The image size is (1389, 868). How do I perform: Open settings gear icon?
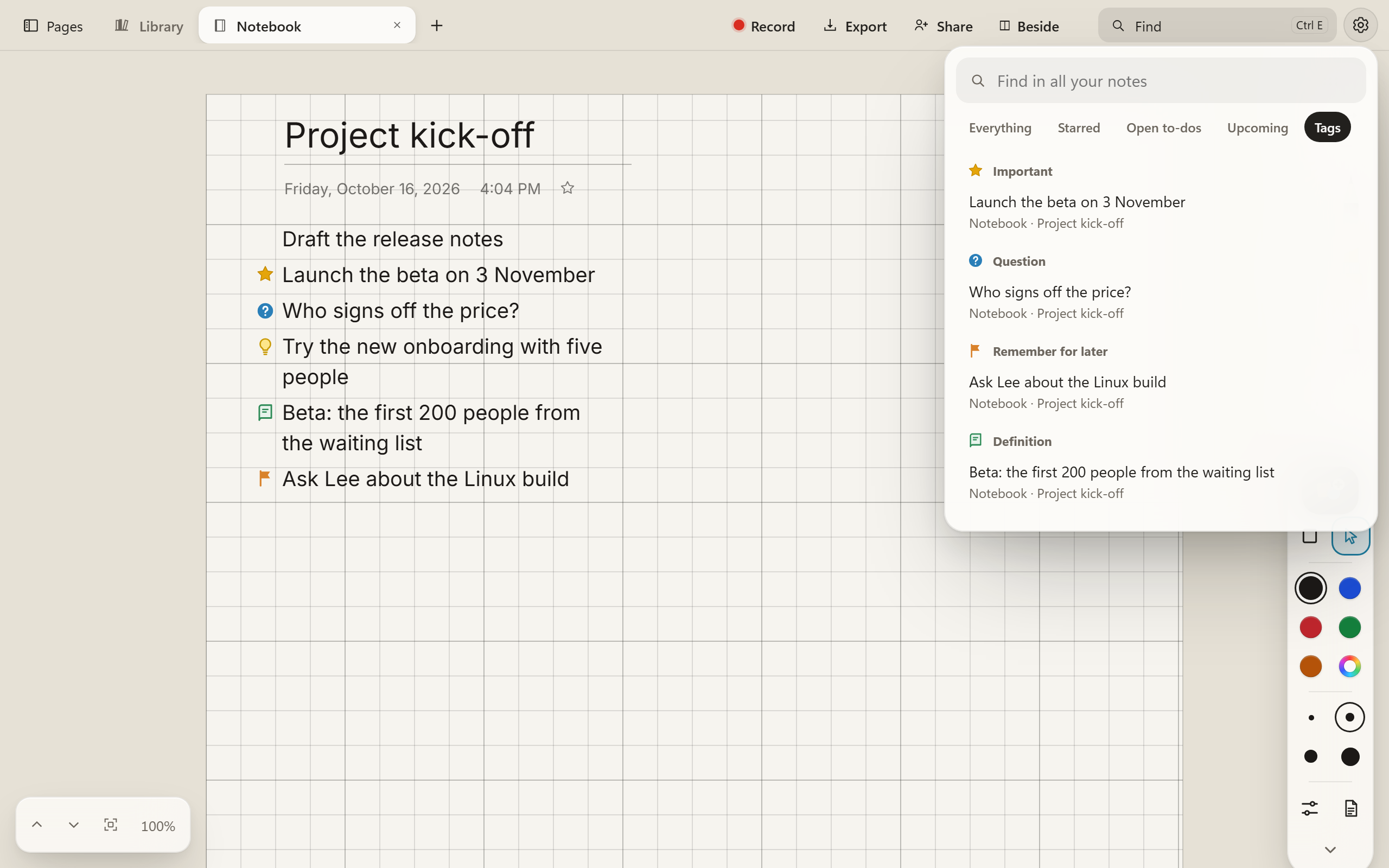[x=1360, y=25]
